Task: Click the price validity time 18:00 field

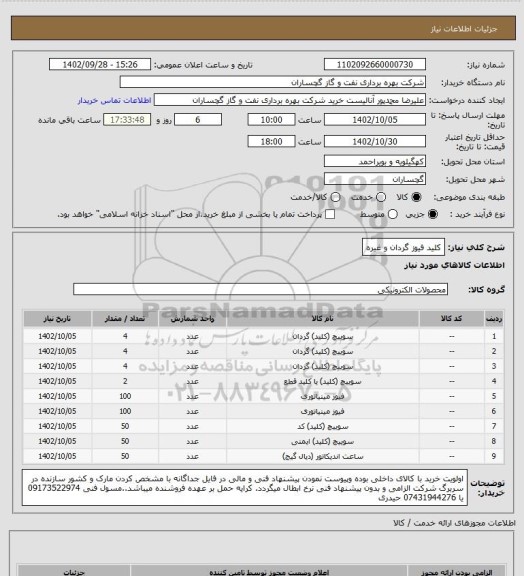Action: 272,141
